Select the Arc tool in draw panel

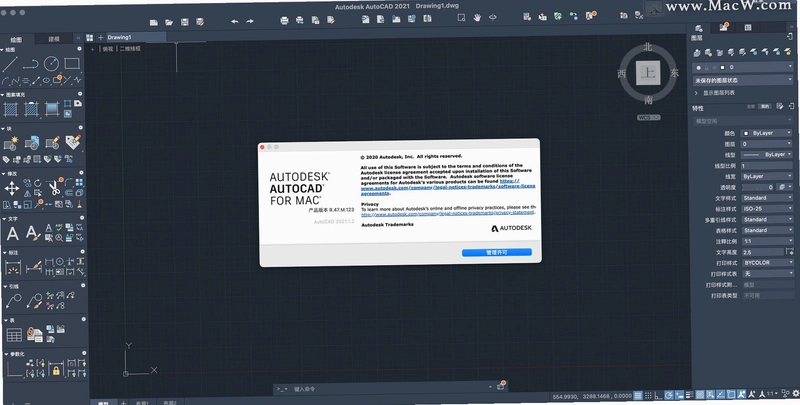(6, 81)
